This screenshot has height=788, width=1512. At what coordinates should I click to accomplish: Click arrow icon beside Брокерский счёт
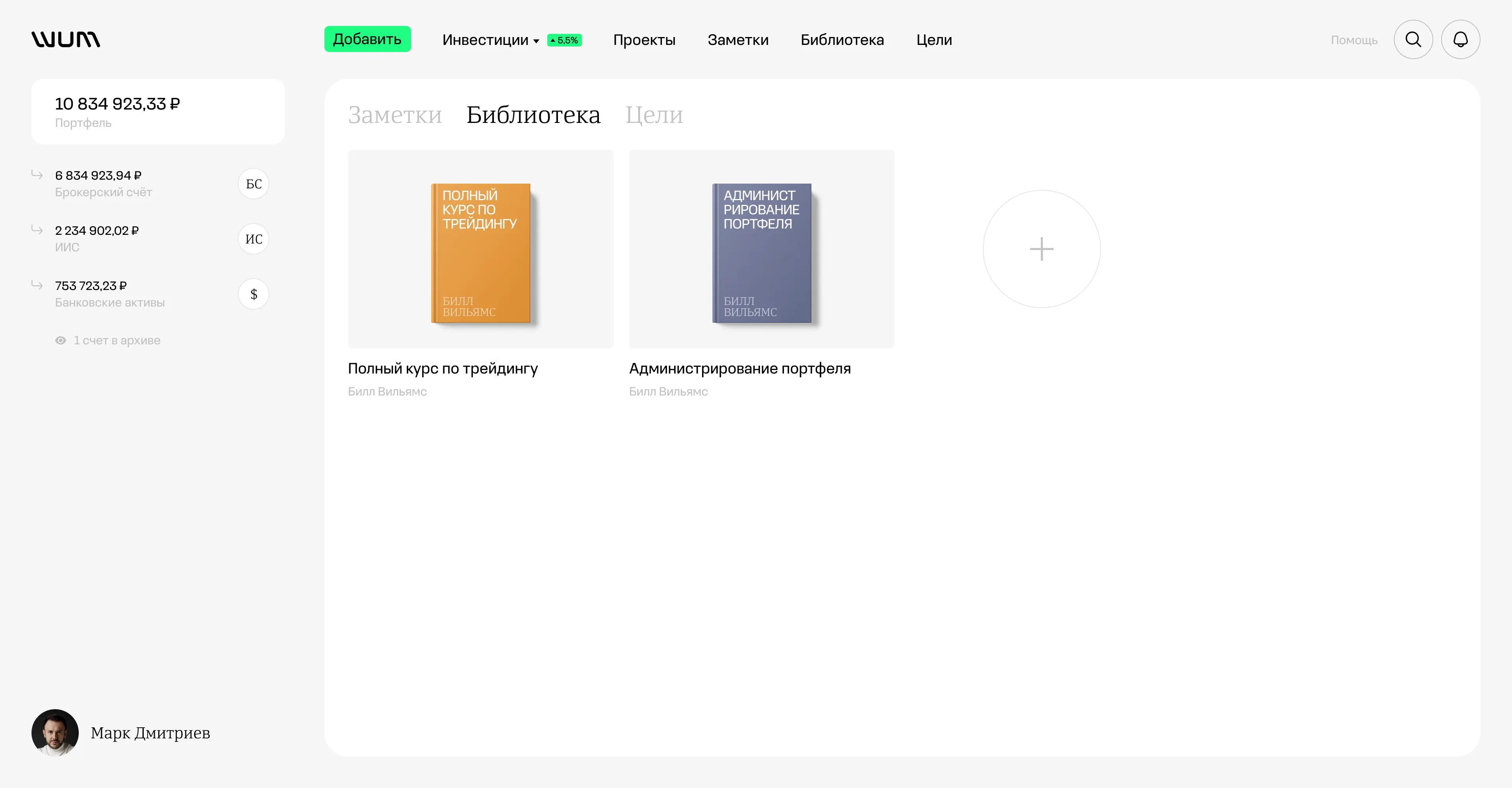click(x=37, y=175)
